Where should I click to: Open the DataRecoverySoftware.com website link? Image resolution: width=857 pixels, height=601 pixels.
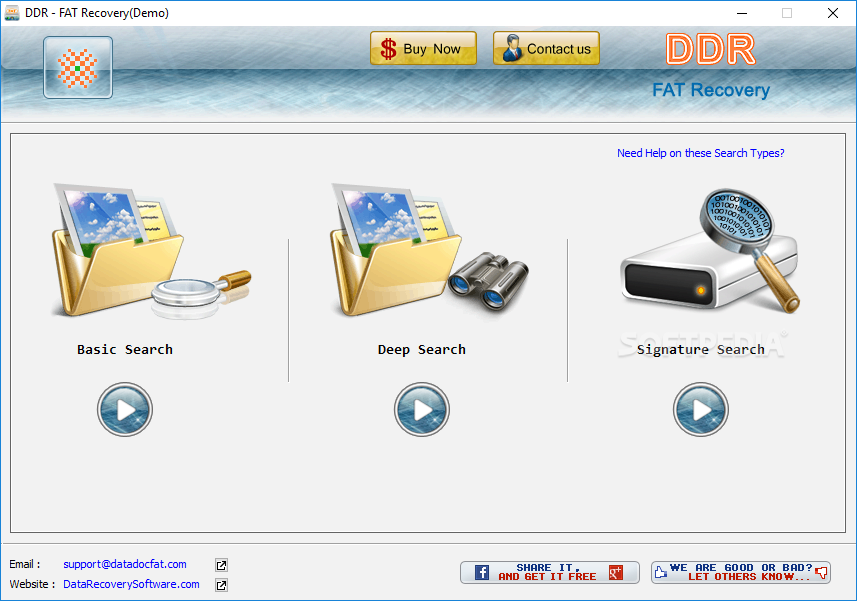point(131,584)
